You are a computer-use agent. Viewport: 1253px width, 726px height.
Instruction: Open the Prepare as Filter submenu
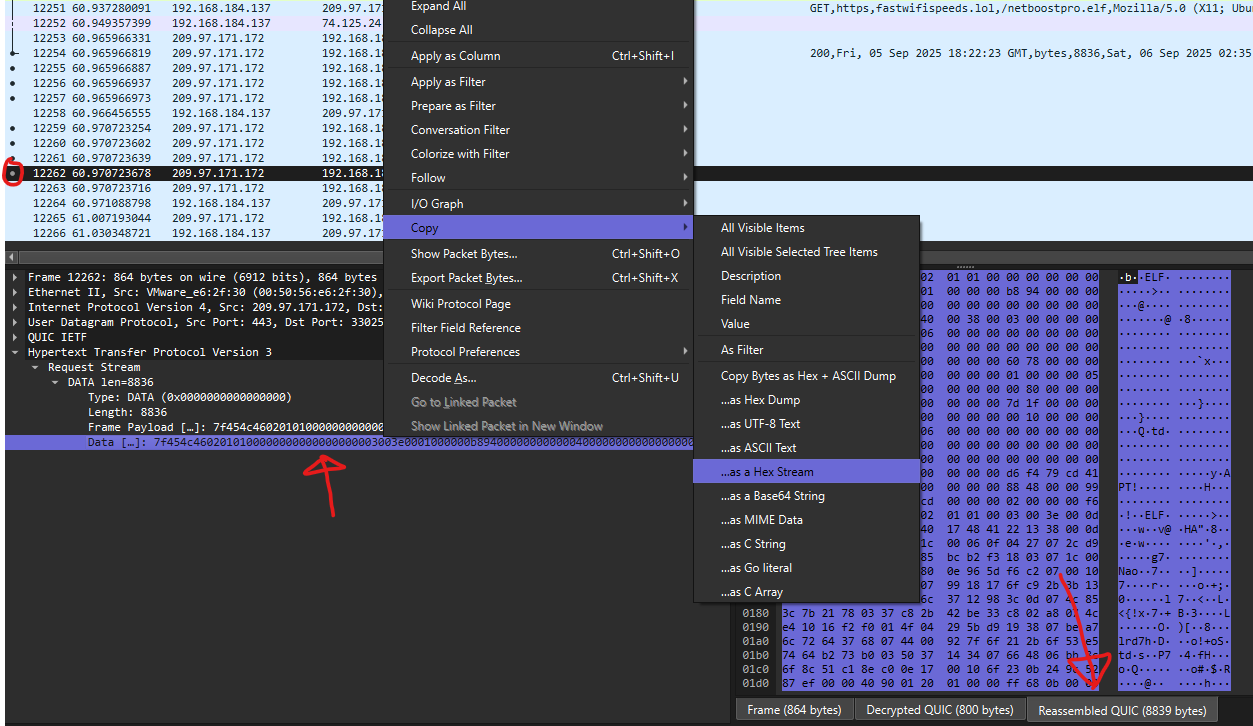pos(538,106)
